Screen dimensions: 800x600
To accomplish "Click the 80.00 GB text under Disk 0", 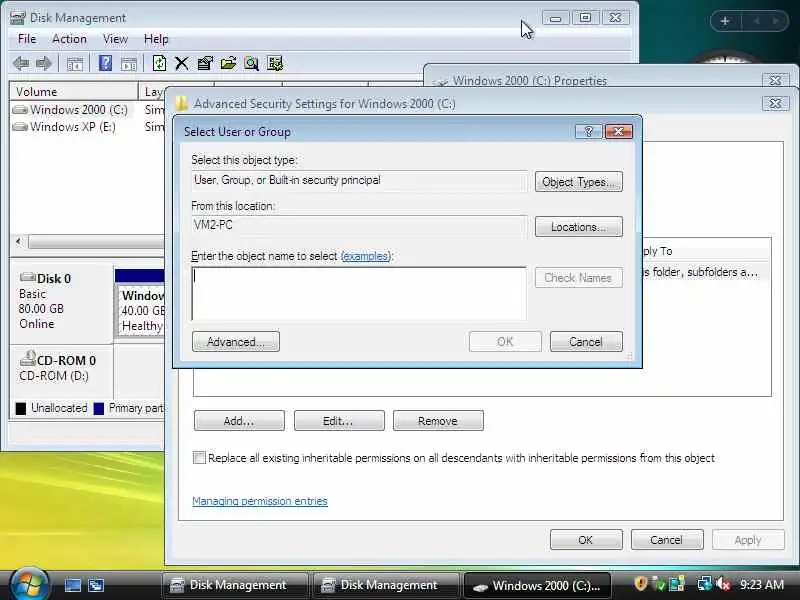I will [41, 309].
